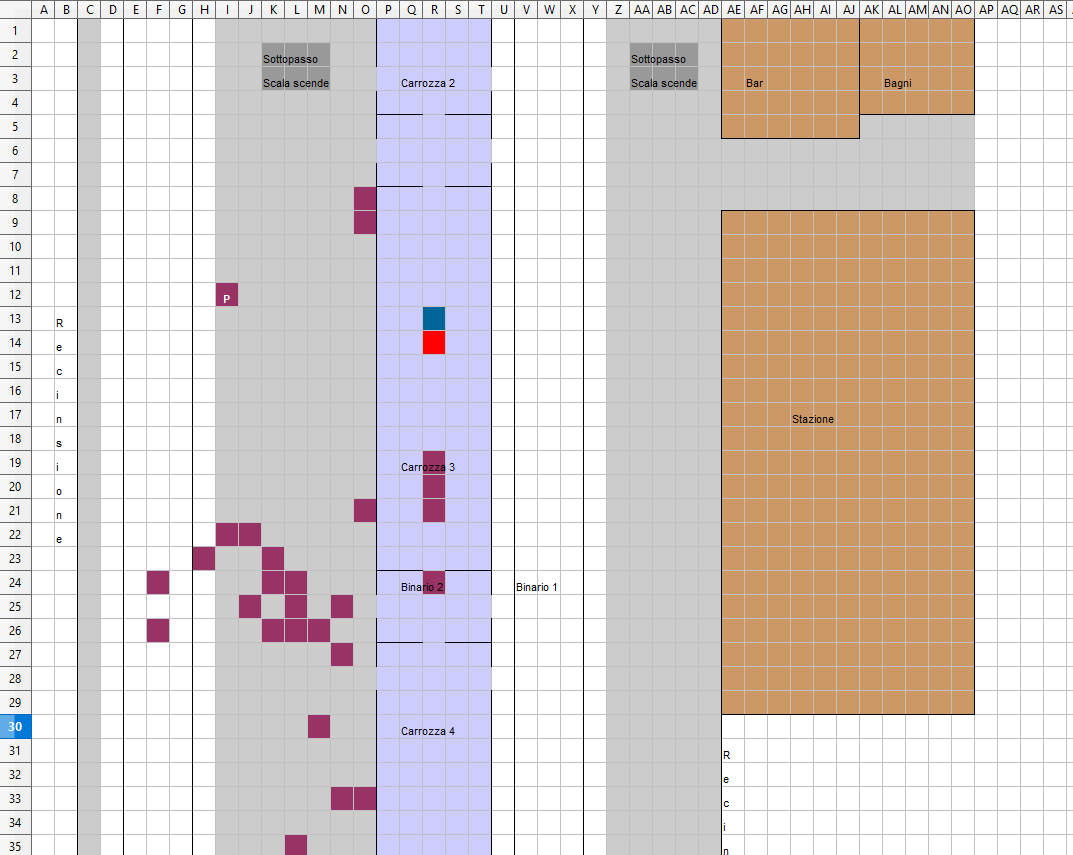Click the highlighted row header 30

pyautogui.click(x=16, y=727)
